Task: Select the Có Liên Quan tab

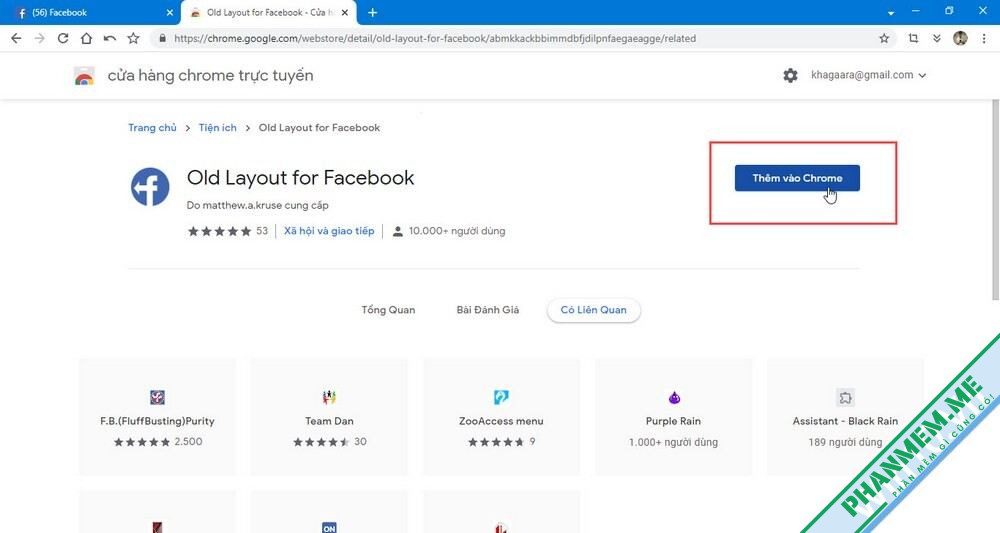Action: (594, 310)
